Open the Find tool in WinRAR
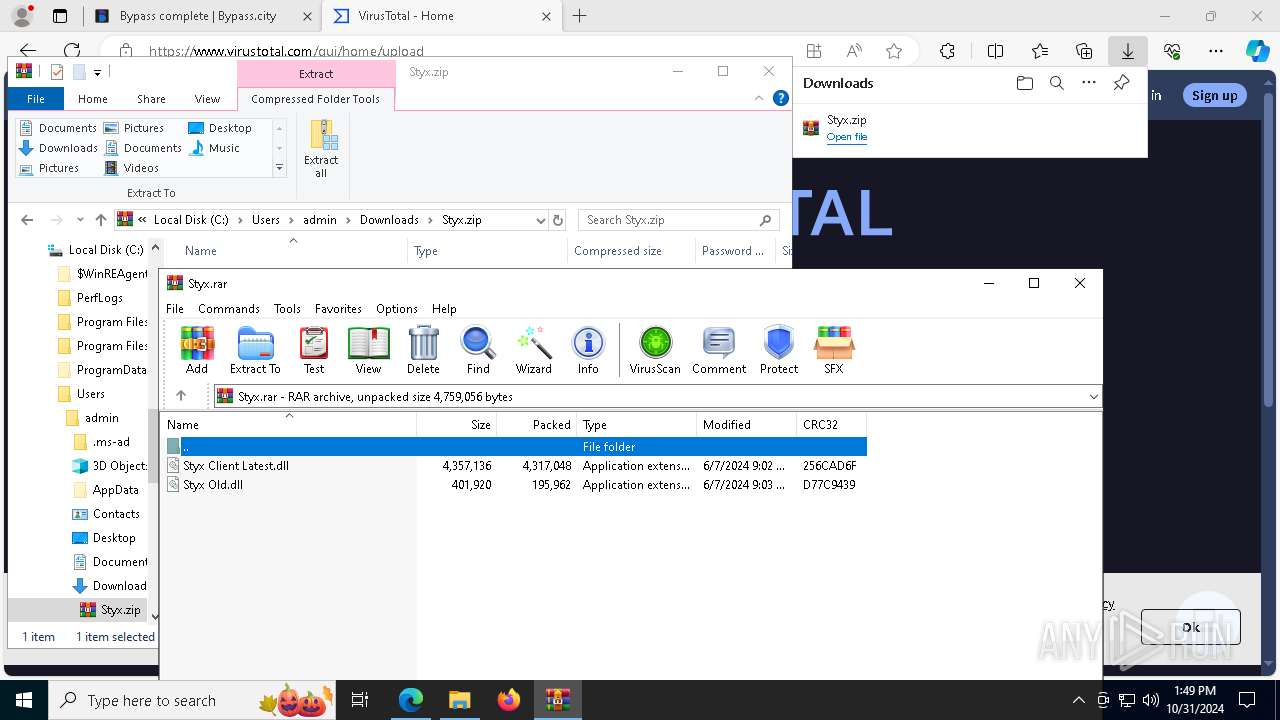The image size is (1280, 720). [x=478, y=351]
